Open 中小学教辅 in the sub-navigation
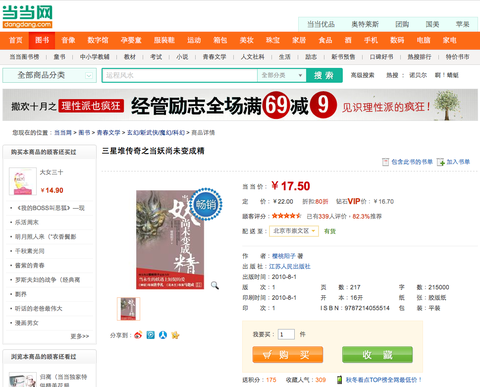 point(95,57)
